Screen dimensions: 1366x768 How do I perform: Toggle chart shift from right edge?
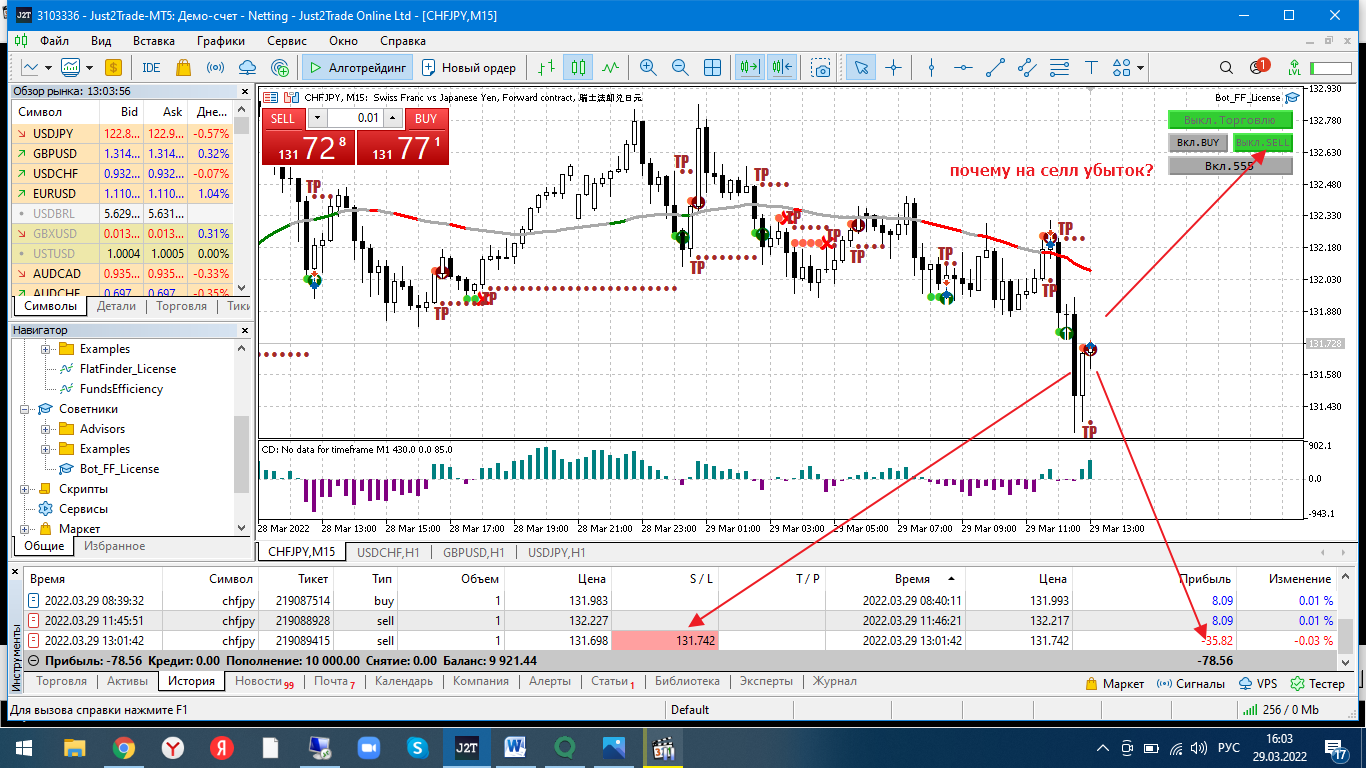pos(781,68)
